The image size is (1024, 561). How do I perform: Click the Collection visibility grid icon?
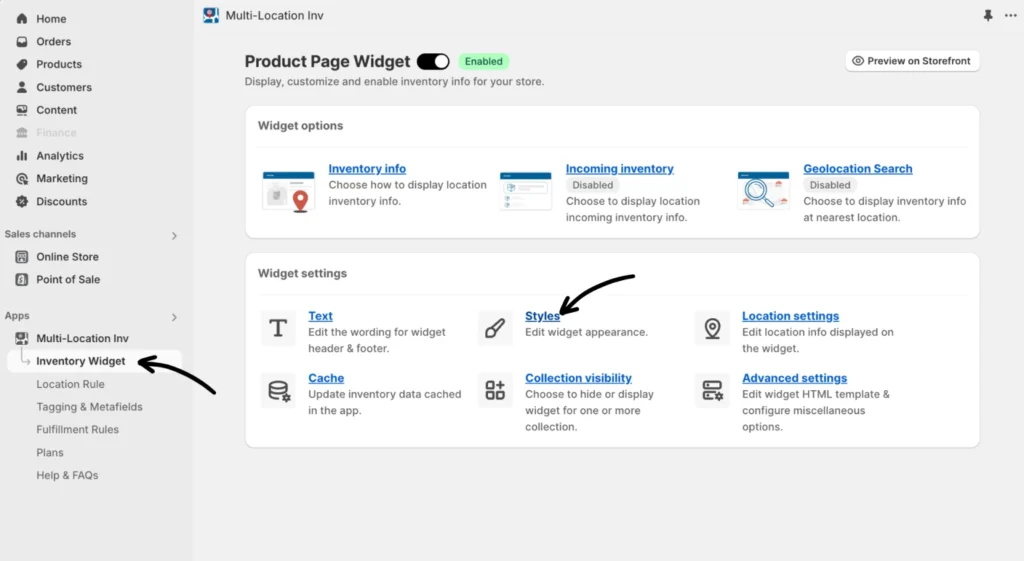pos(495,390)
